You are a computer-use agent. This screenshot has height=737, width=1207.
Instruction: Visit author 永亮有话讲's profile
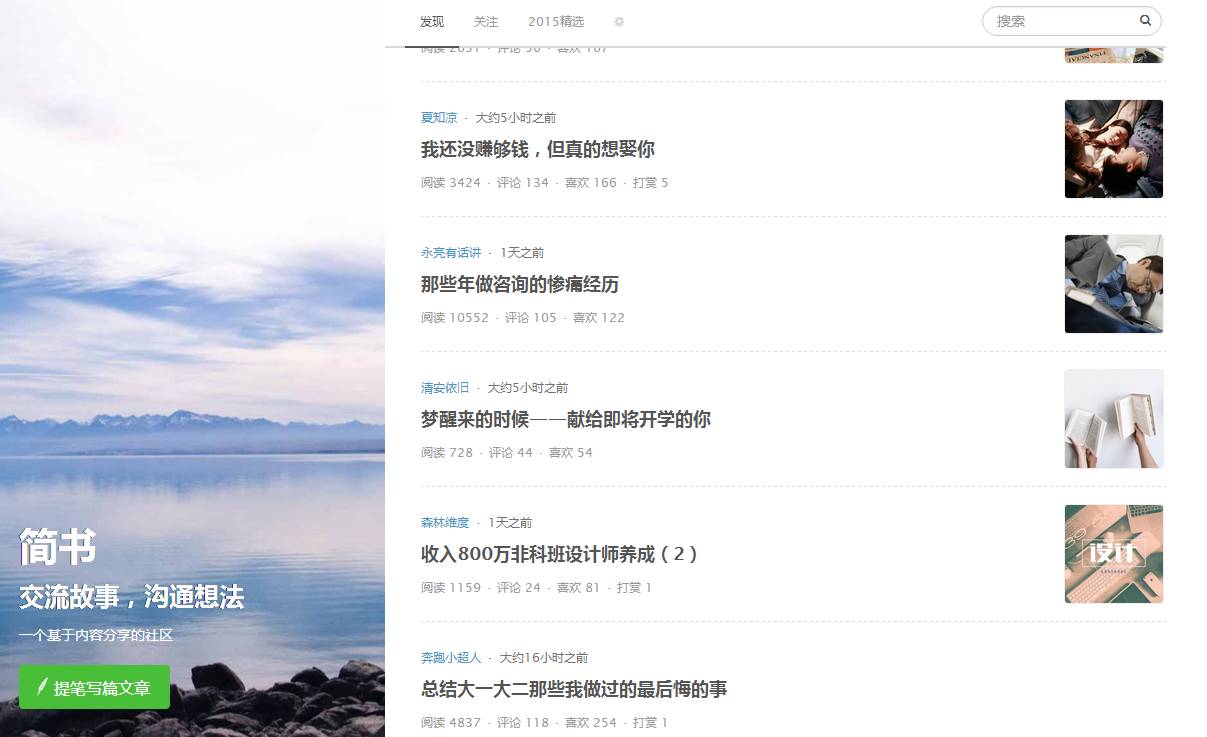tap(451, 252)
